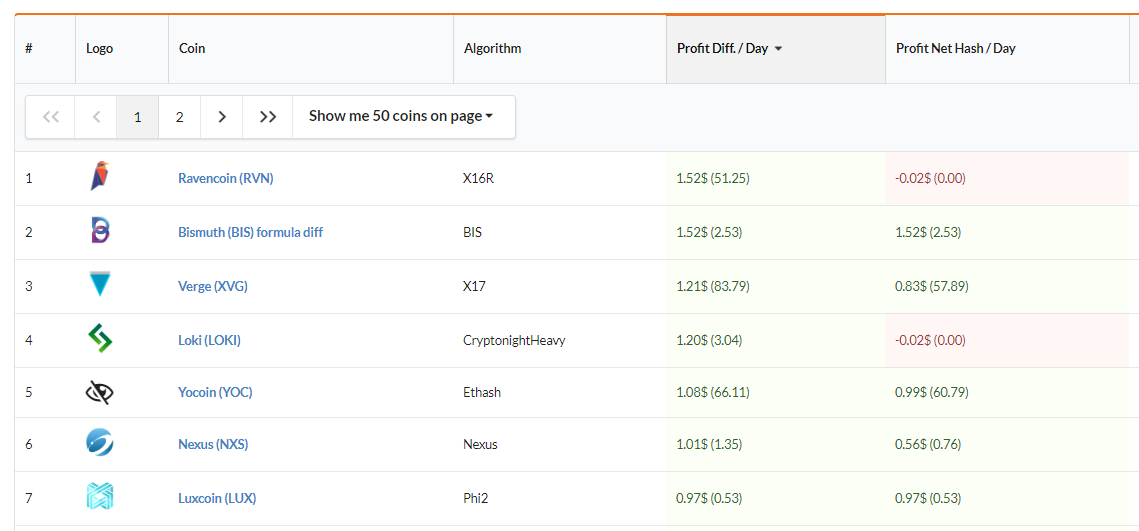Click the Luxcoin logo icon

tap(100, 498)
